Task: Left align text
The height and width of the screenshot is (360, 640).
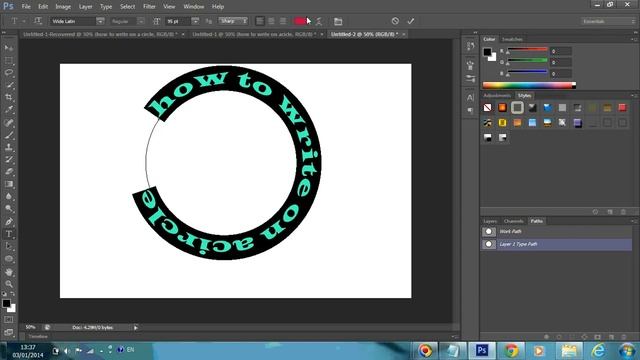Action: click(x=260, y=21)
